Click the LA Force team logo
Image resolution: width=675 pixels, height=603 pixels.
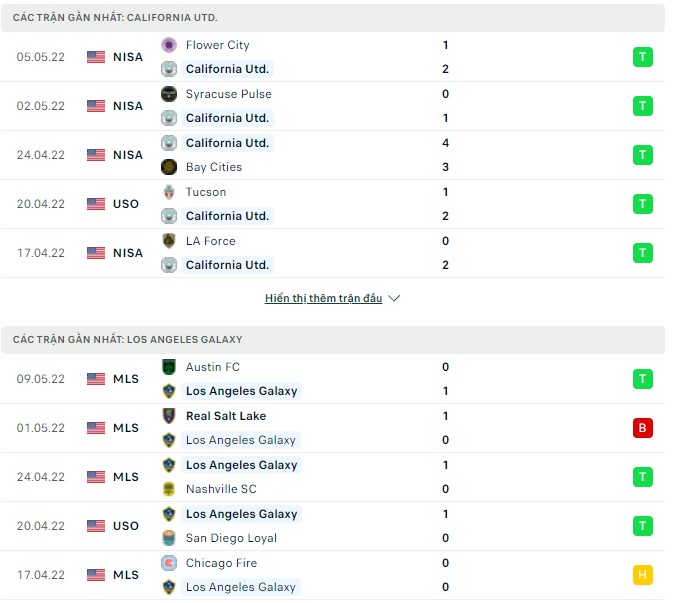click(x=169, y=241)
